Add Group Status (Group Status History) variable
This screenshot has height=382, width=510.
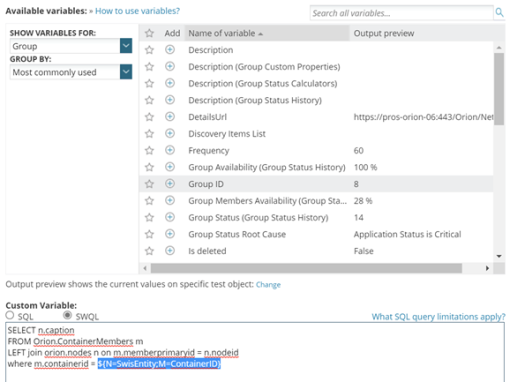[170, 217]
